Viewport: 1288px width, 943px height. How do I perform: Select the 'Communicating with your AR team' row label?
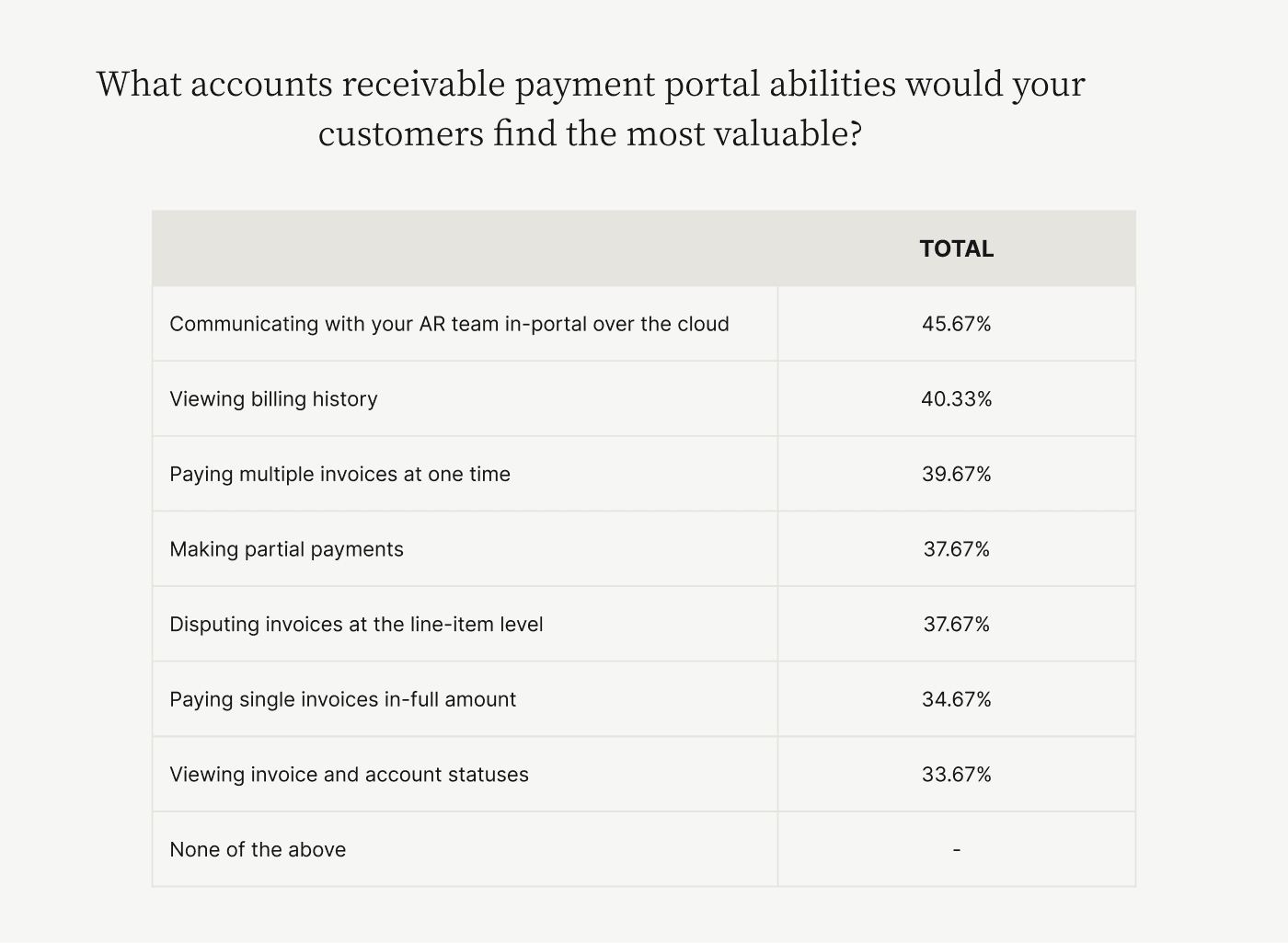[x=449, y=324]
